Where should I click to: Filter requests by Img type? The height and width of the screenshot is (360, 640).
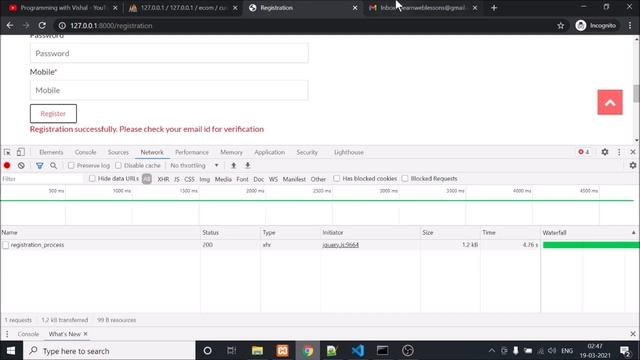[204, 179]
